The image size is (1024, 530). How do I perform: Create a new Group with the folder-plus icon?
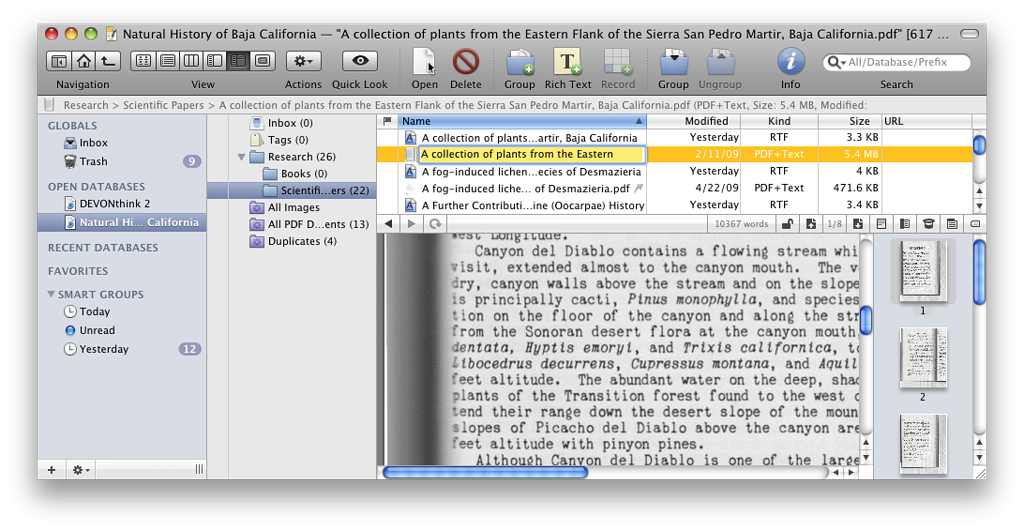520,62
